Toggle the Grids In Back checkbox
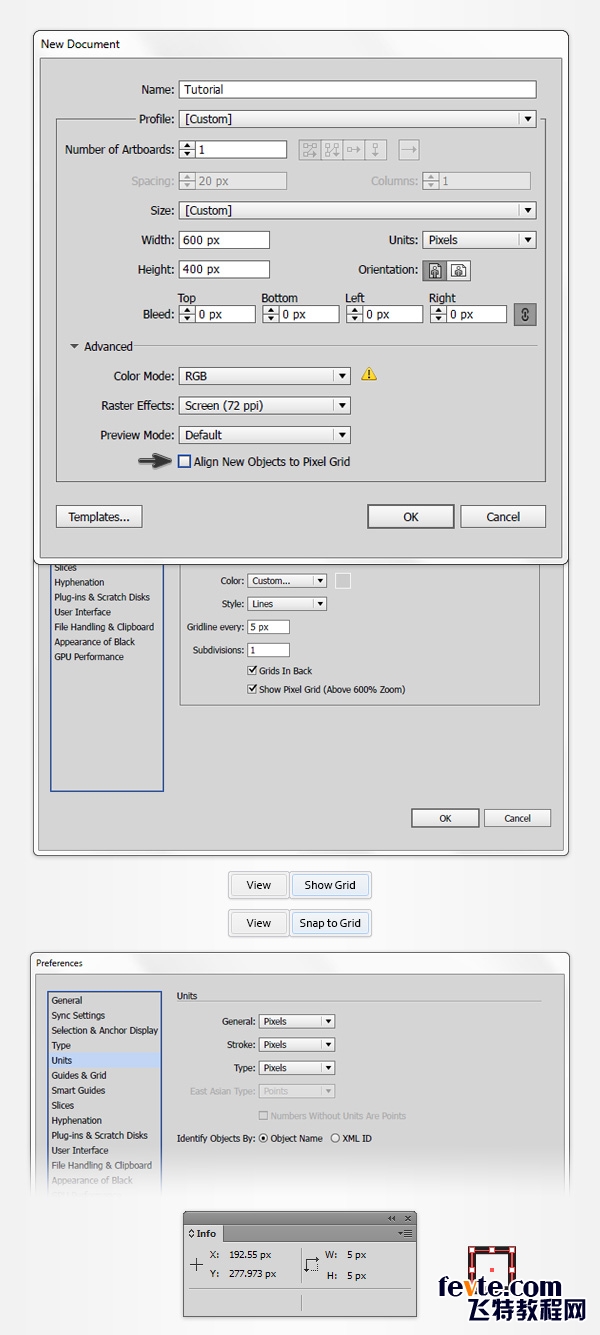 [x=252, y=671]
